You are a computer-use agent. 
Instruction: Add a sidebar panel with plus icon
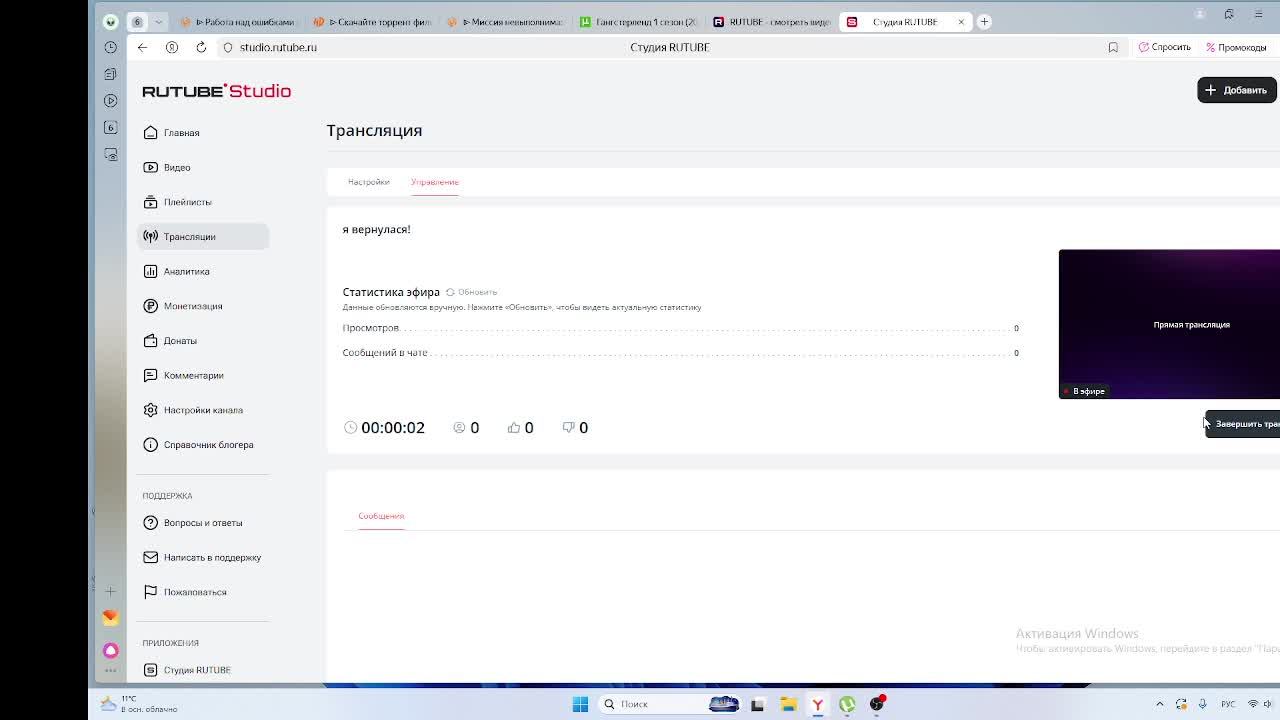click(111, 591)
